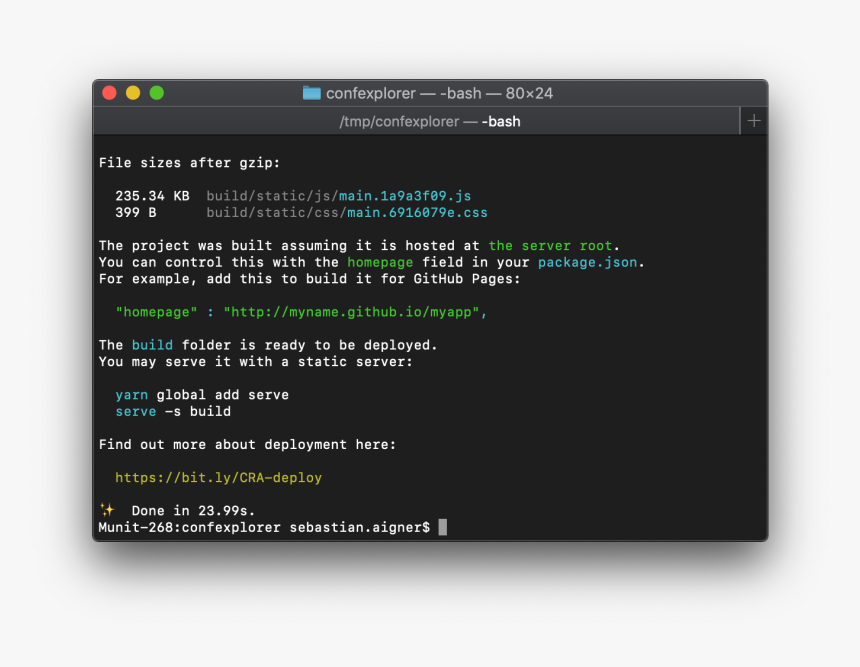Click the "homepage" JSON key
860x667 pixels.
tap(156, 312)
